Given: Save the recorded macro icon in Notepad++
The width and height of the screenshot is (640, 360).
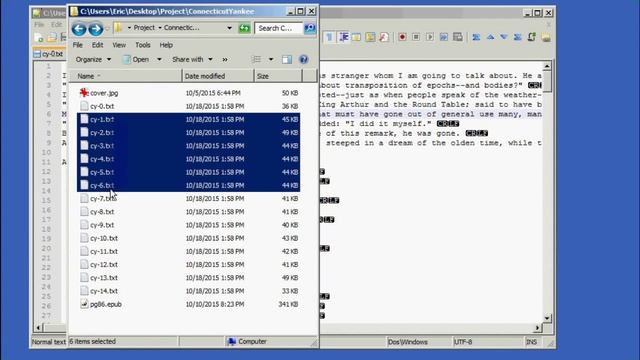Looking at the screenshot, I should click(458, 37).
